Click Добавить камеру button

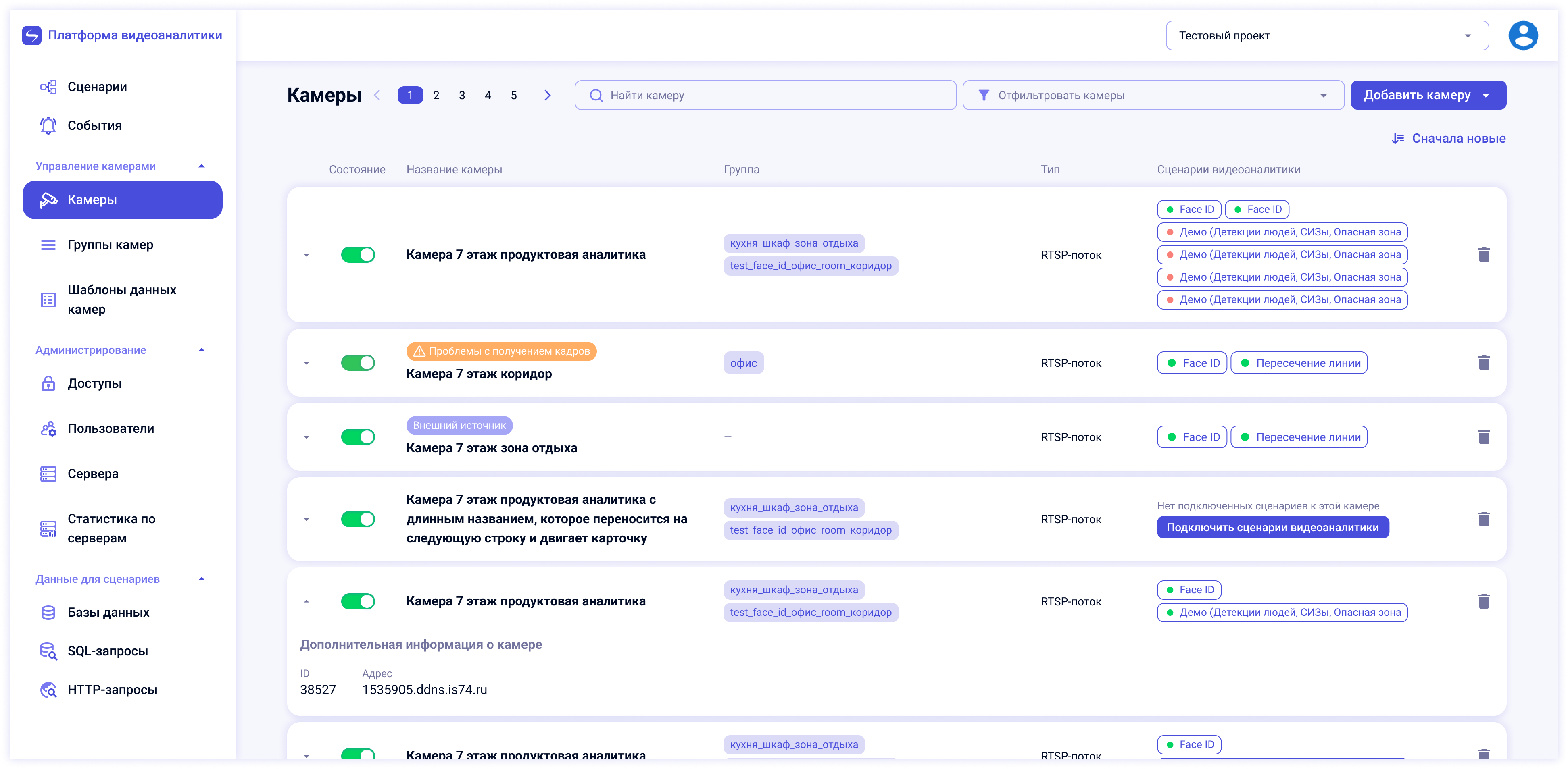[1428, 96]
